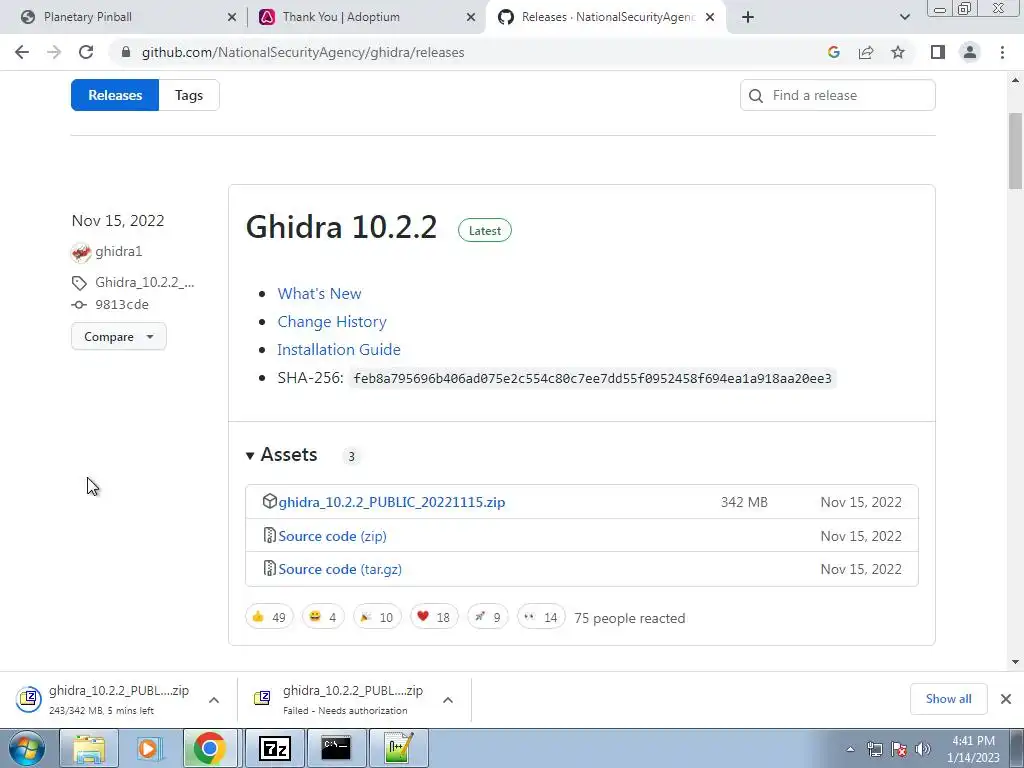Open Notepad++ from the taskbar
The image size is (1024, 768).
point(398,748)
